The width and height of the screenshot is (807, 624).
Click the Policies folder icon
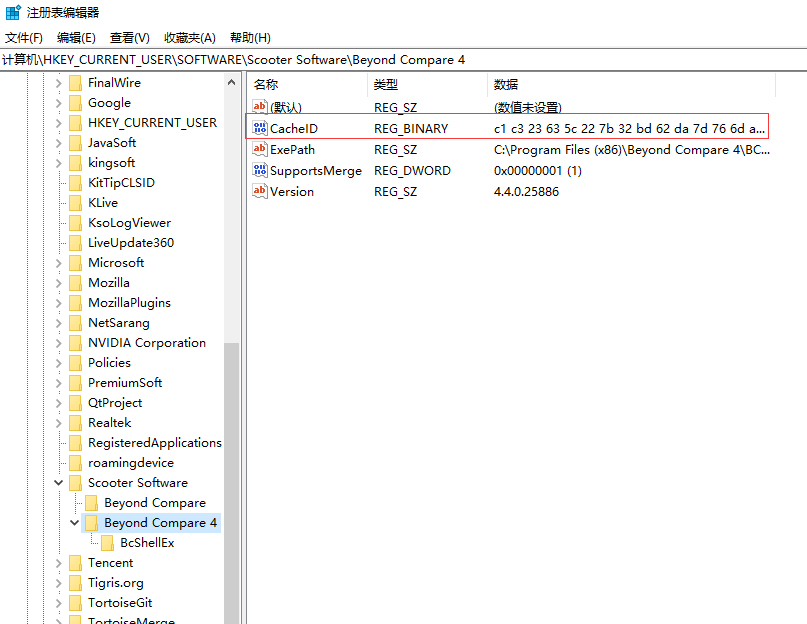click(75, 363)
